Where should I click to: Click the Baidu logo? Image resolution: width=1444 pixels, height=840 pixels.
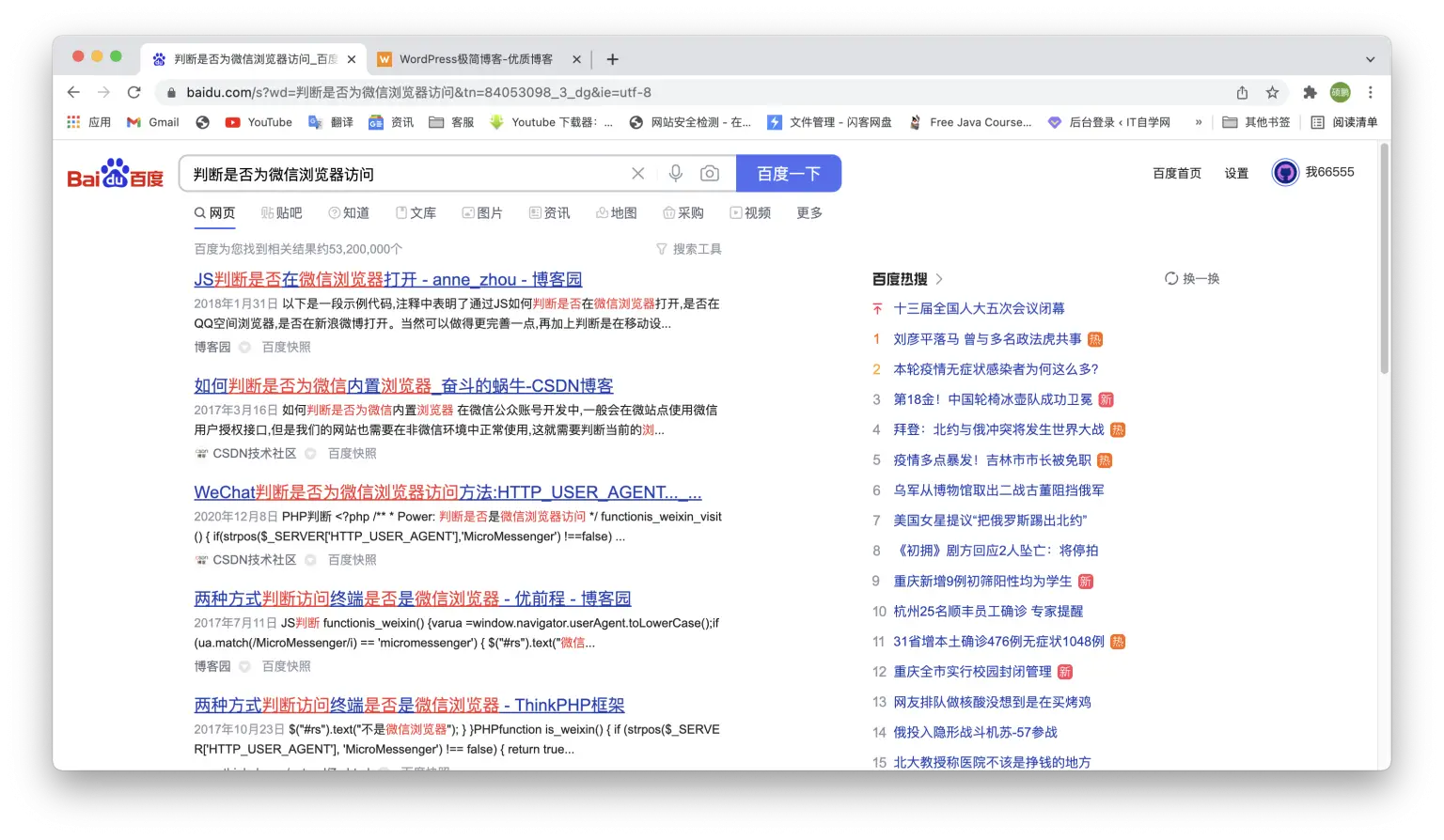click(x=113, y=173)
